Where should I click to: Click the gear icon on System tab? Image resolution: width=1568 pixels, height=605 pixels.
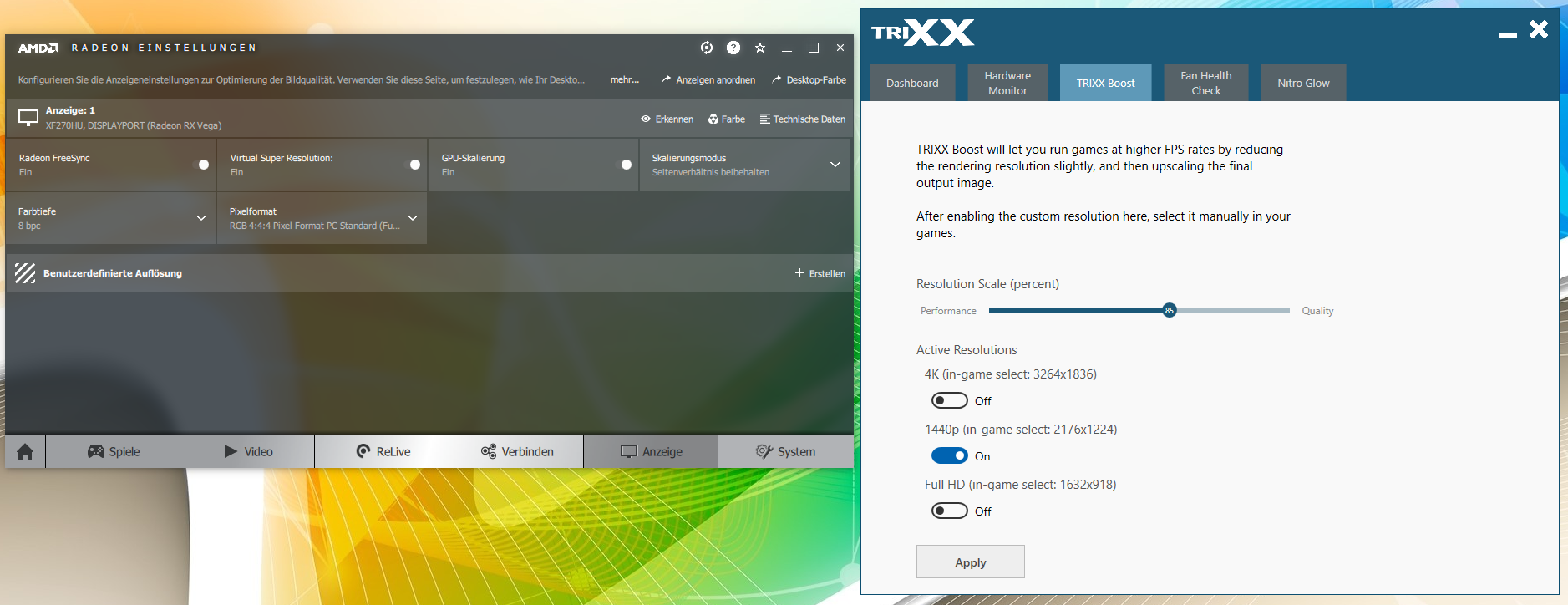764,451
